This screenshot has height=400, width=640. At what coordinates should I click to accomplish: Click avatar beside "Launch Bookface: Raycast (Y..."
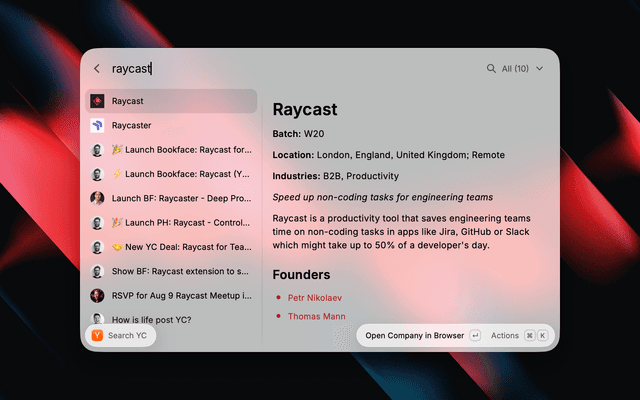pyautogui.click(x=97, y=174)
